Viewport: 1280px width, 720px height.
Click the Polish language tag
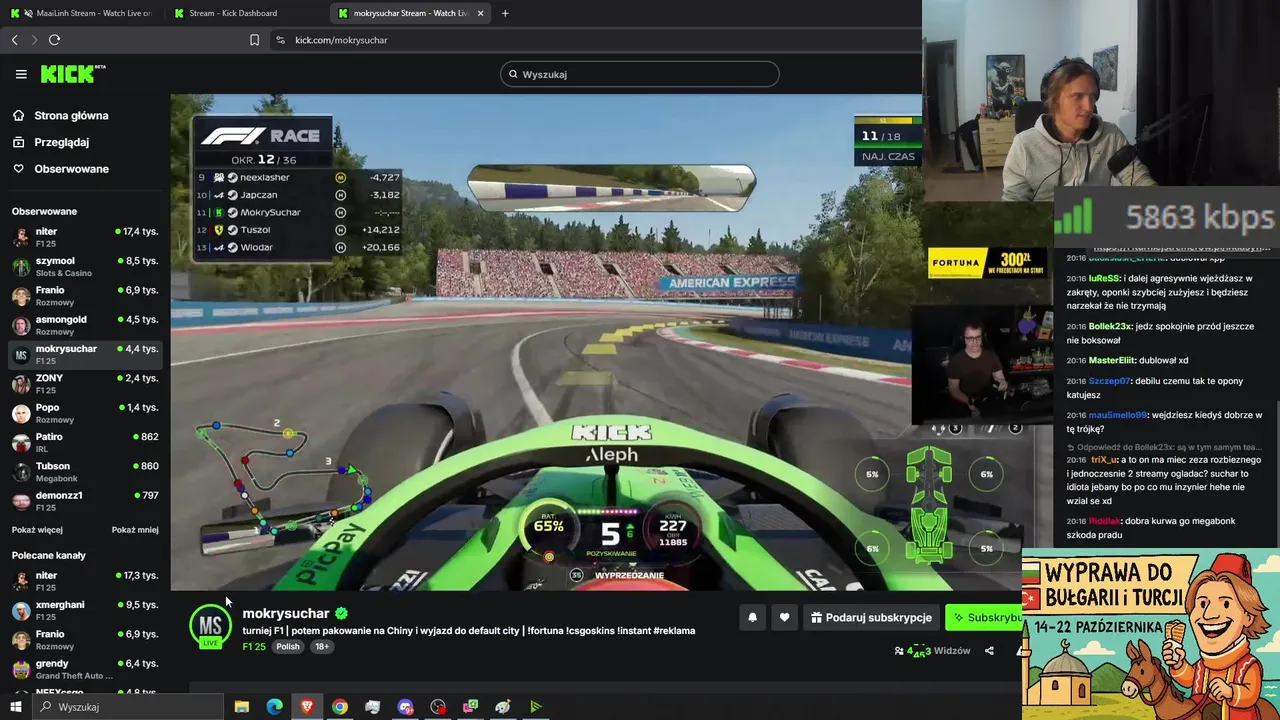pyautogui.click(x=288, y=646)
